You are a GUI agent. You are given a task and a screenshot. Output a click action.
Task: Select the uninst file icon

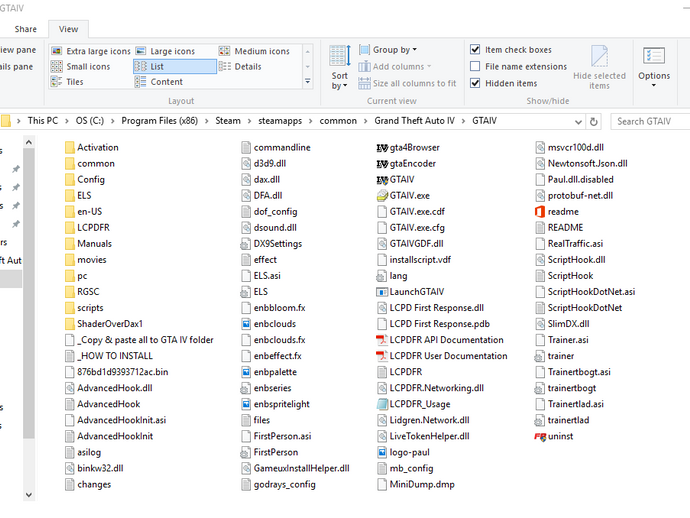pos(540,436)
